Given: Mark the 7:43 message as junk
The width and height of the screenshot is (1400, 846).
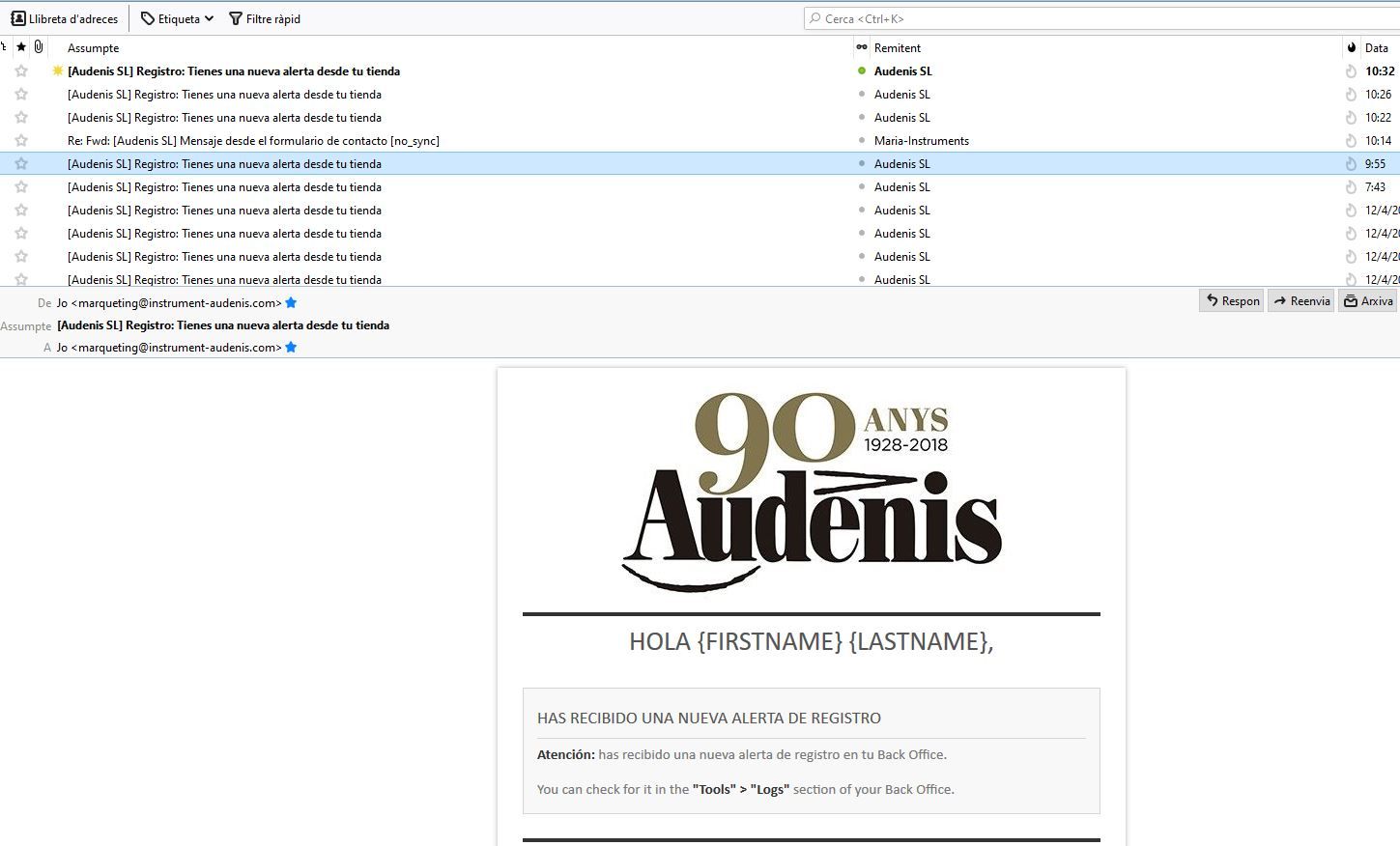Looking at the screenshot, I should pos(1351,186).
